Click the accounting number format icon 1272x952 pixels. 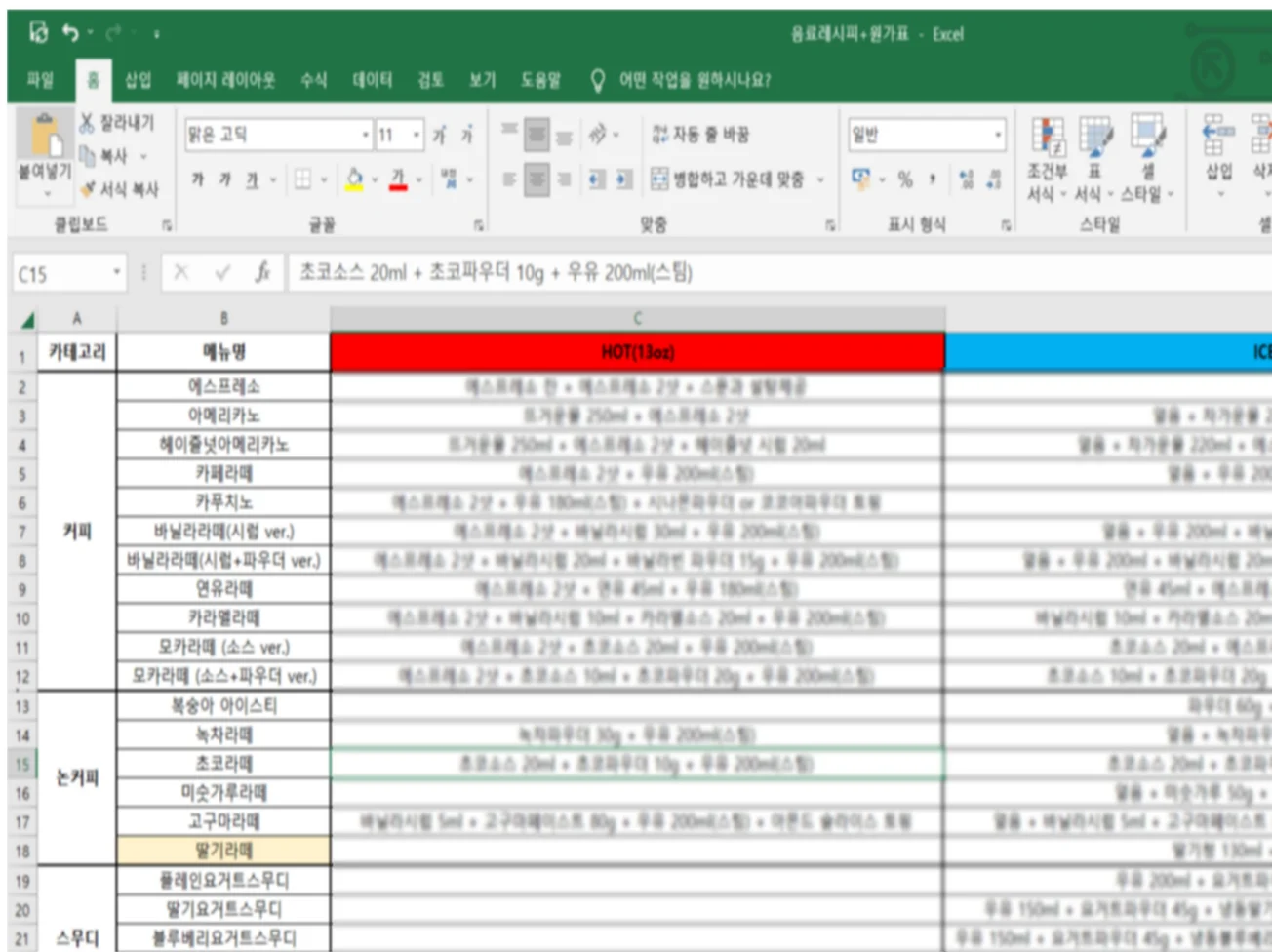click(860, 178)
